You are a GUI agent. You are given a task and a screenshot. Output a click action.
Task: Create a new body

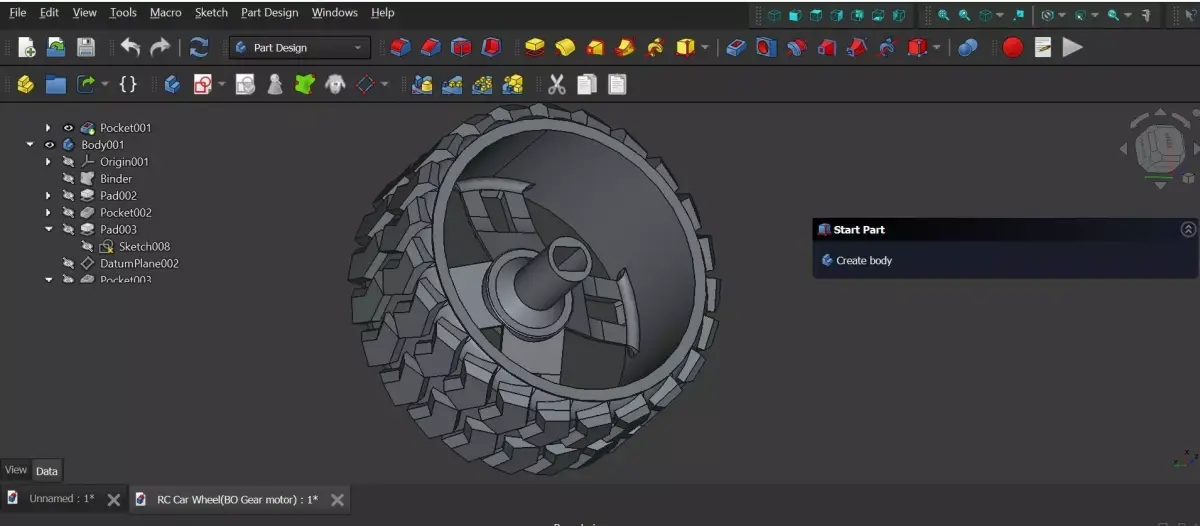click(x=172, y=85)
